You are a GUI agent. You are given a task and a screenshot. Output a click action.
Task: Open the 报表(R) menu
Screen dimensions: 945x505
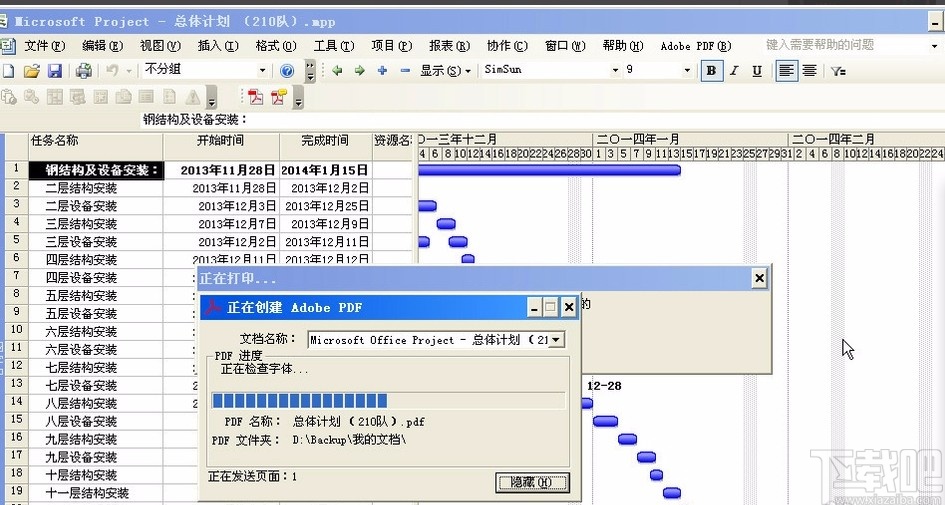coord(450,46)
